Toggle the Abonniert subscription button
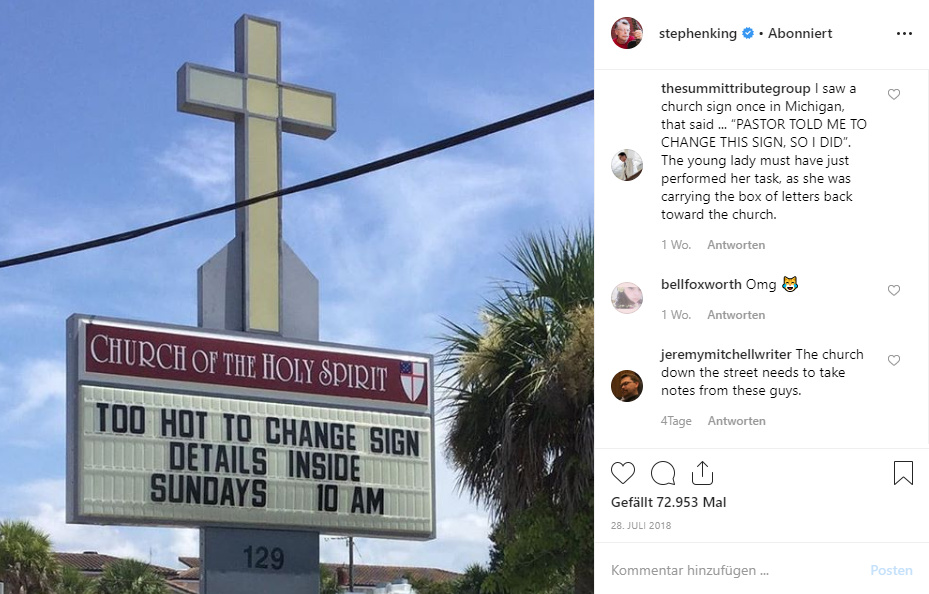This screenshot has height=594, width=929. (800, 33)
